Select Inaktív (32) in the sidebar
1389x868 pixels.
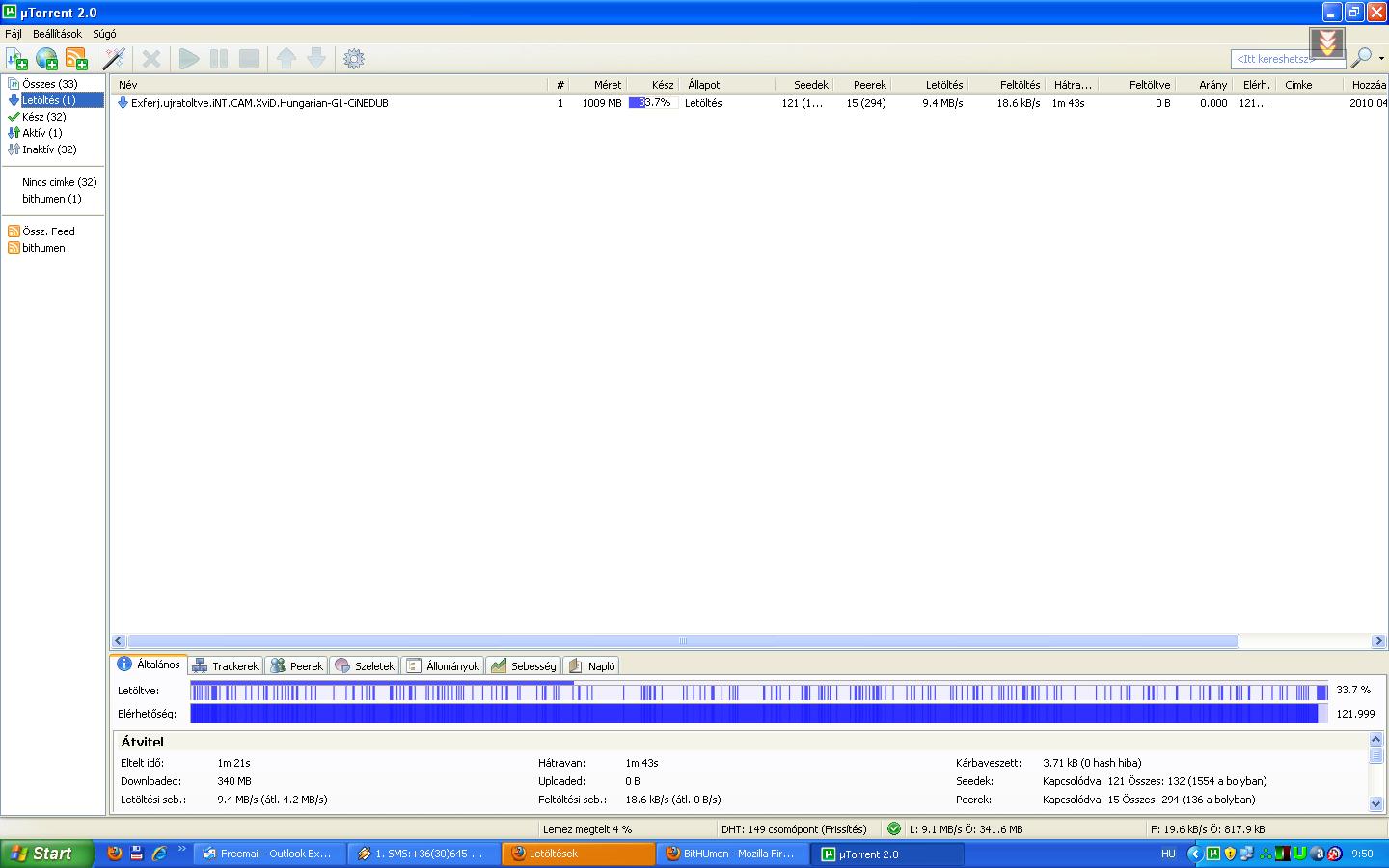[x=48, y=149]
